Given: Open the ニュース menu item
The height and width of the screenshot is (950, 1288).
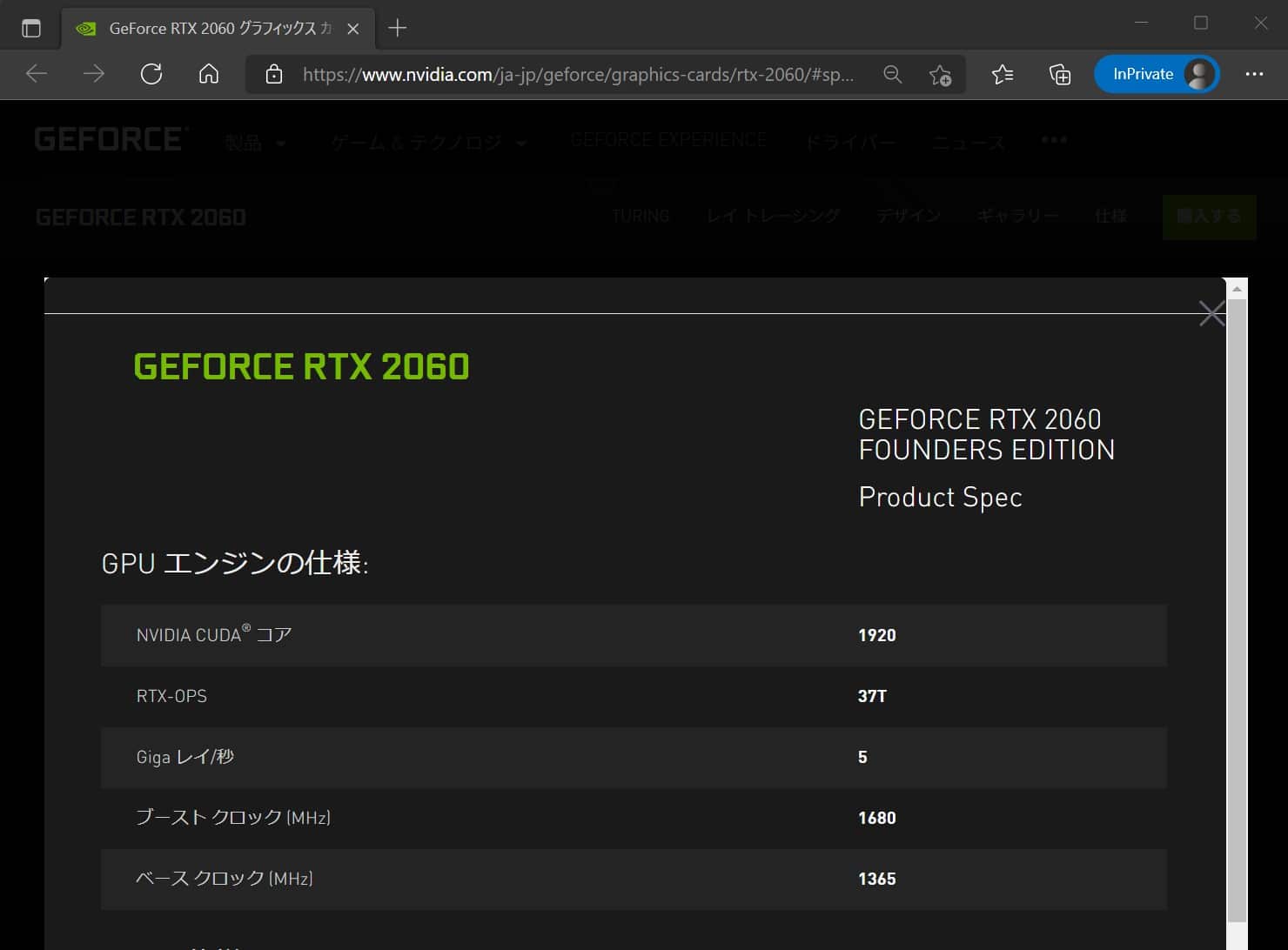Looking at the screenshot, I should click(x=969, y=143).
